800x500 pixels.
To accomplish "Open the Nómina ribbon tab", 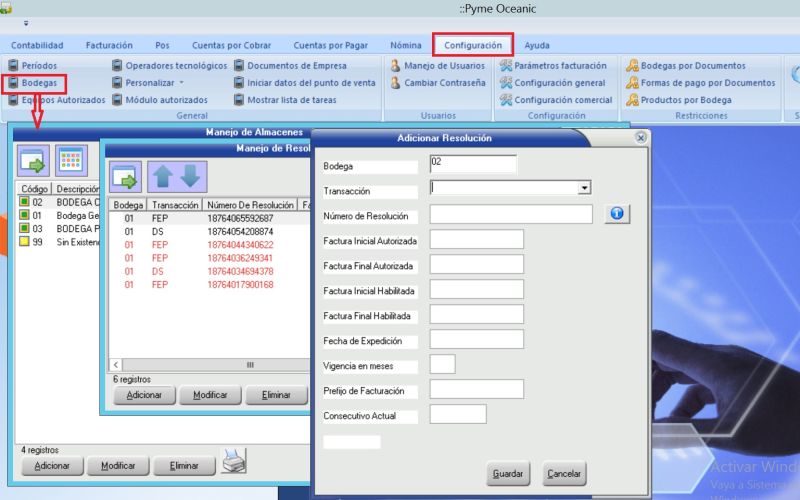I will [405, 45].
